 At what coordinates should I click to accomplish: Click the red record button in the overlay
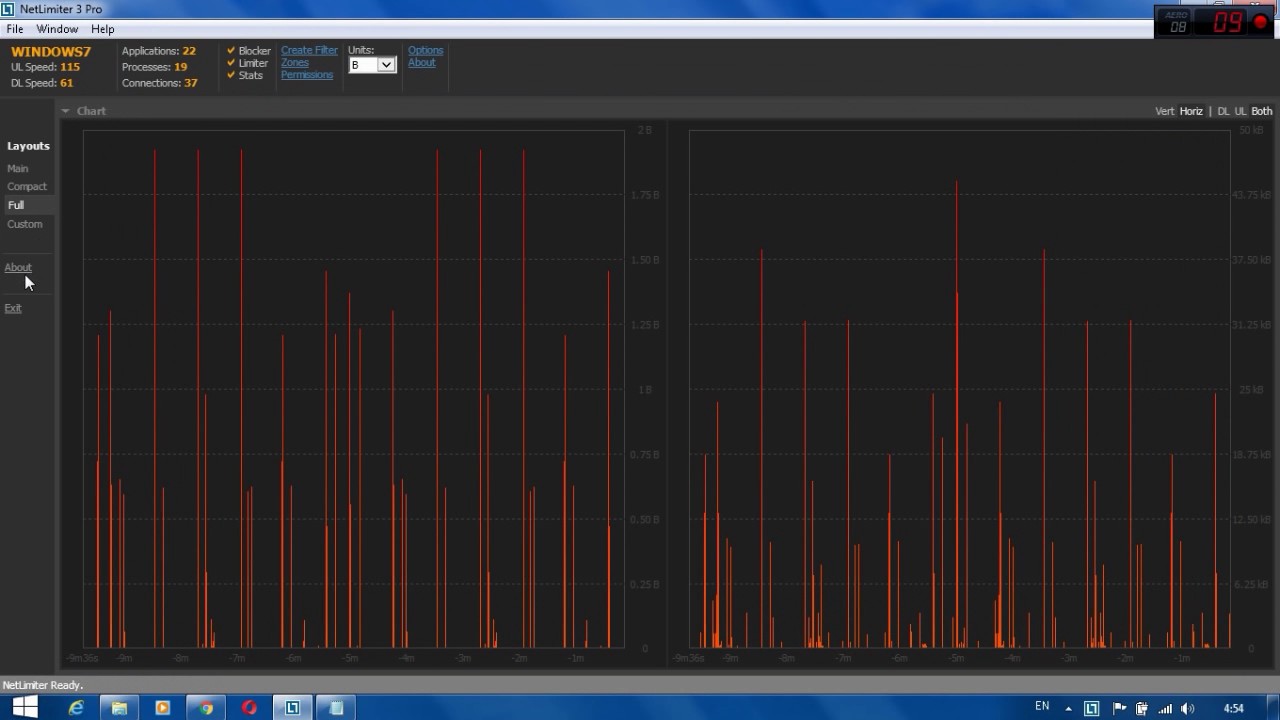tap(1260, 22)
